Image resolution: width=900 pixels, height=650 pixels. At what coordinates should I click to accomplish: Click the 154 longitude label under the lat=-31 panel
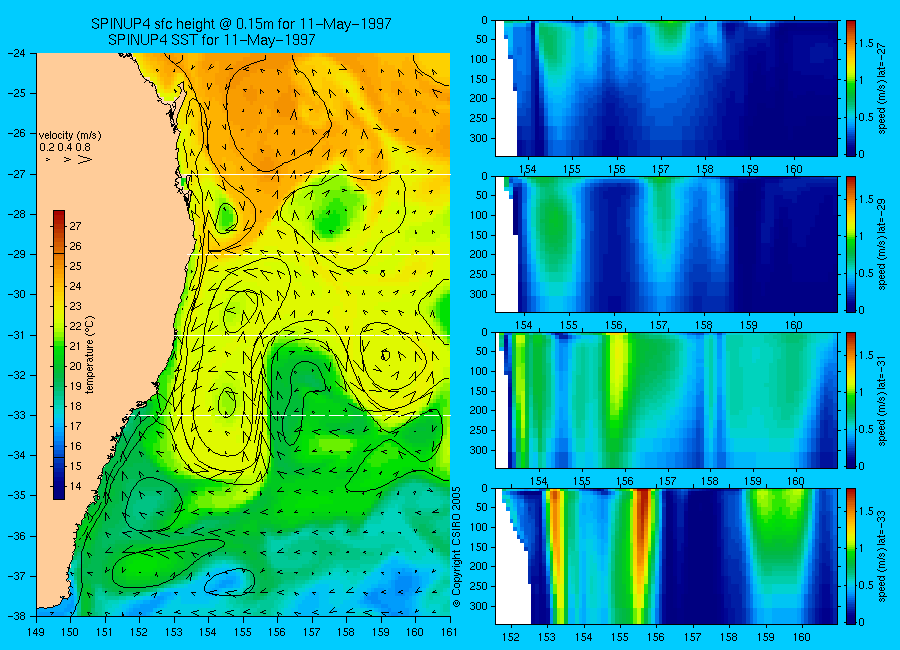coord(538,481)
